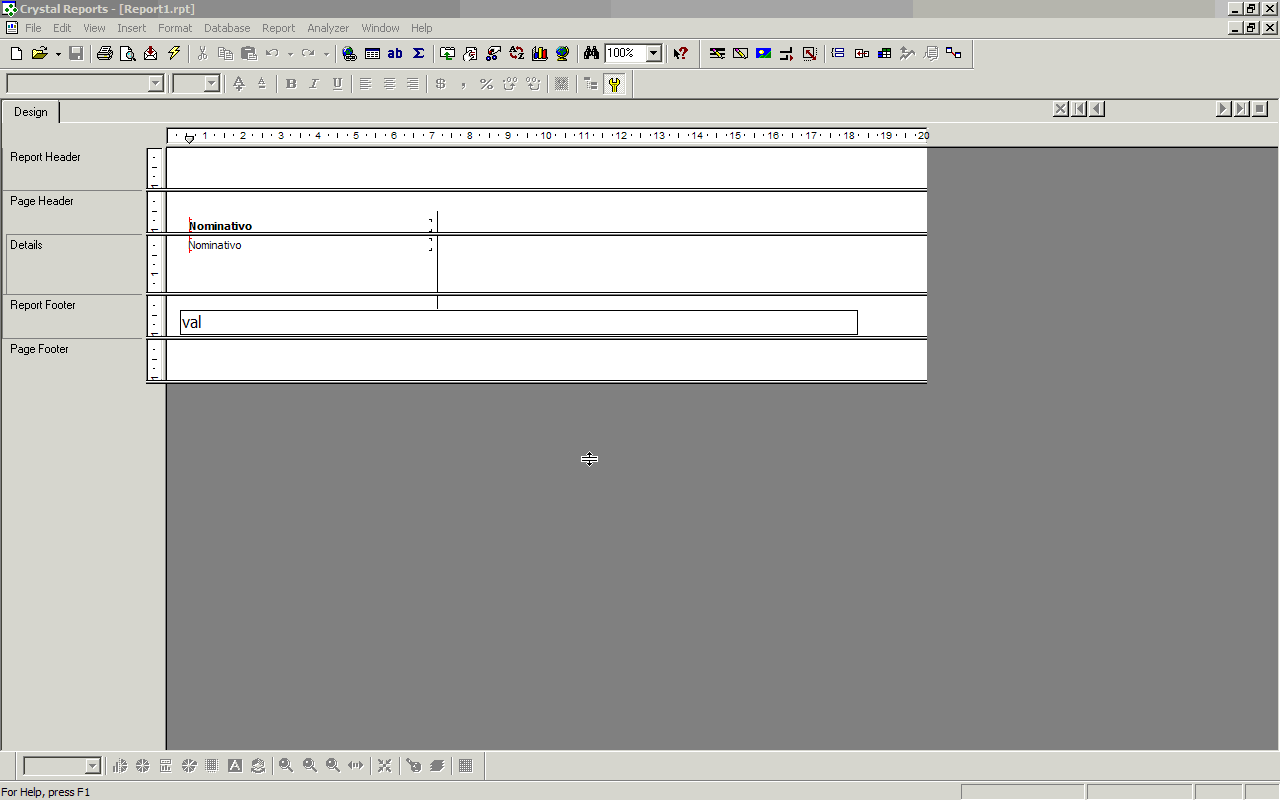Select the Details section label
Viewport: 1280px width, 800px height.
coord(26,245)
